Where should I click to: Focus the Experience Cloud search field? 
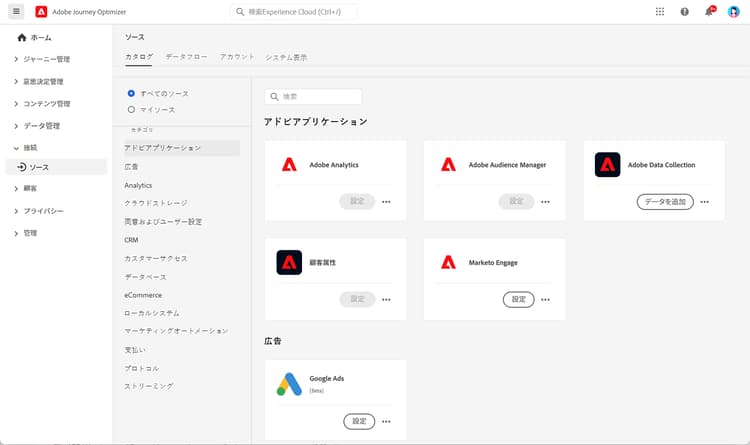click(x=294, y=11)
